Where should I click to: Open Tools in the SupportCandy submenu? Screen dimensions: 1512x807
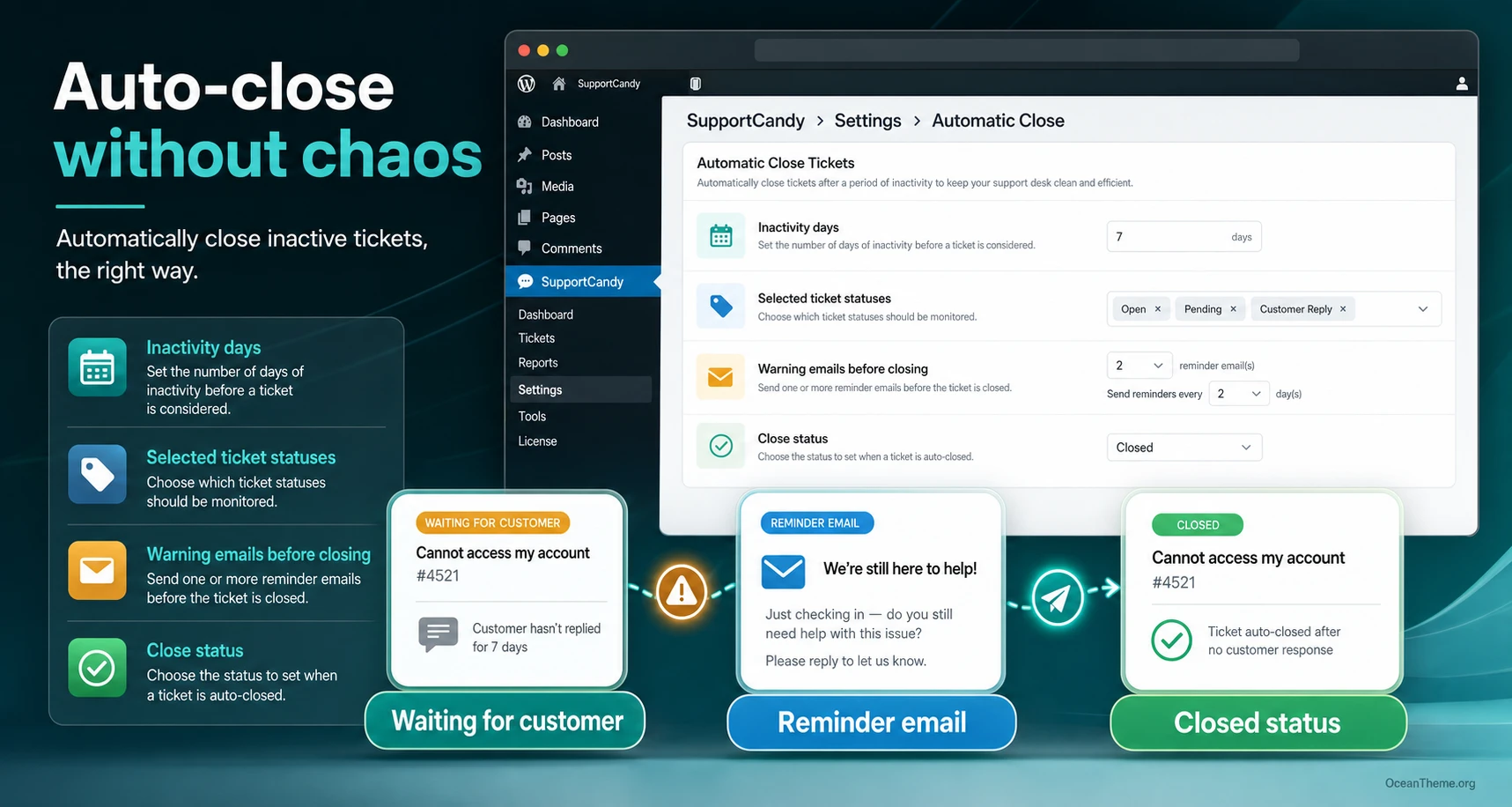(x=532, y=416)
